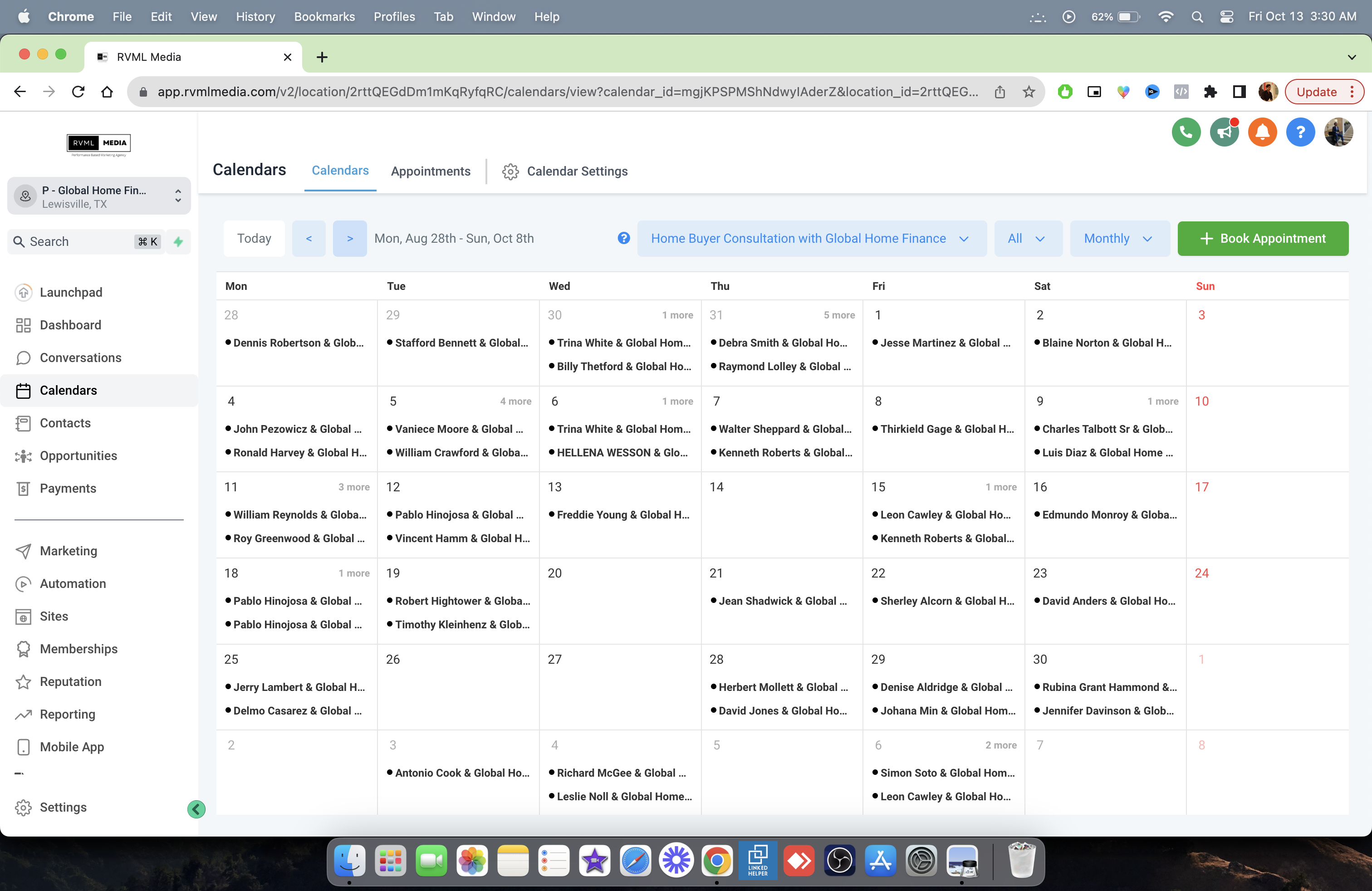Switch to the Calendars tab

point(340,171)
